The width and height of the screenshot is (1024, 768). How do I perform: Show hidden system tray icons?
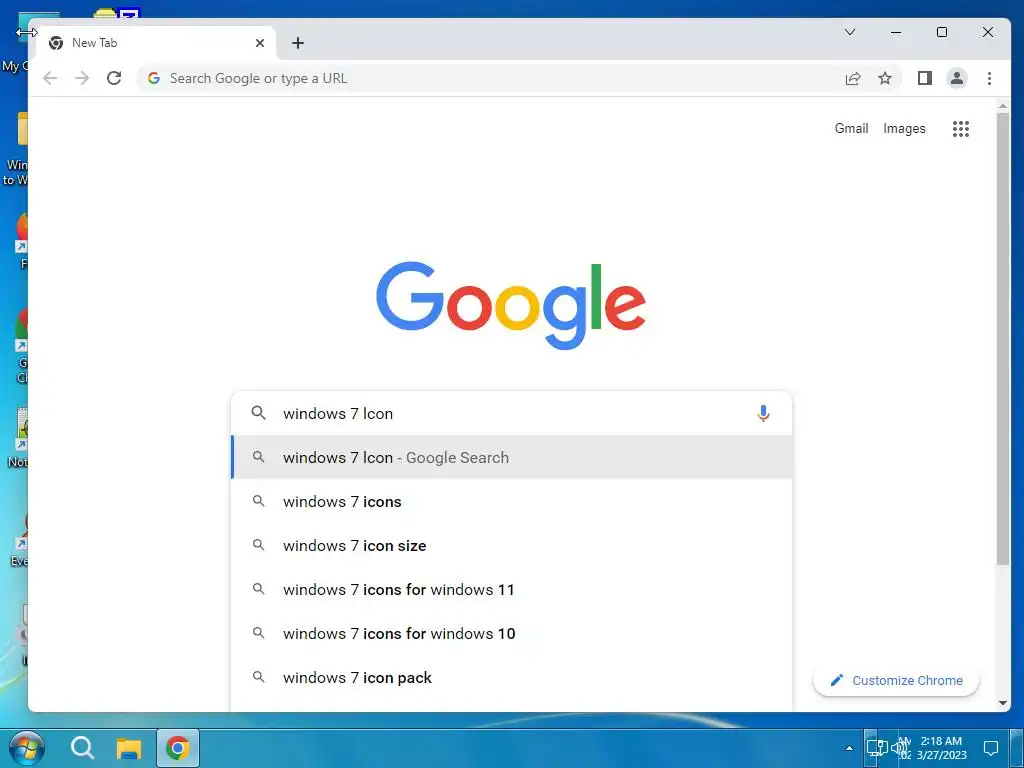point(849,748)
